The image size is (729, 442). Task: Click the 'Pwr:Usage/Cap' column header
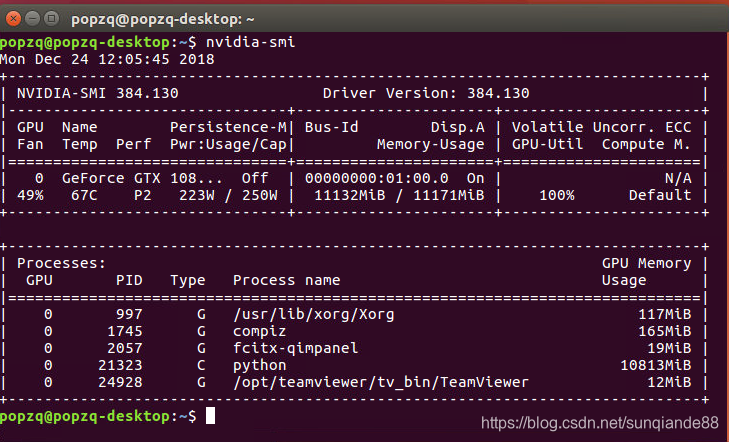[228, 145]
